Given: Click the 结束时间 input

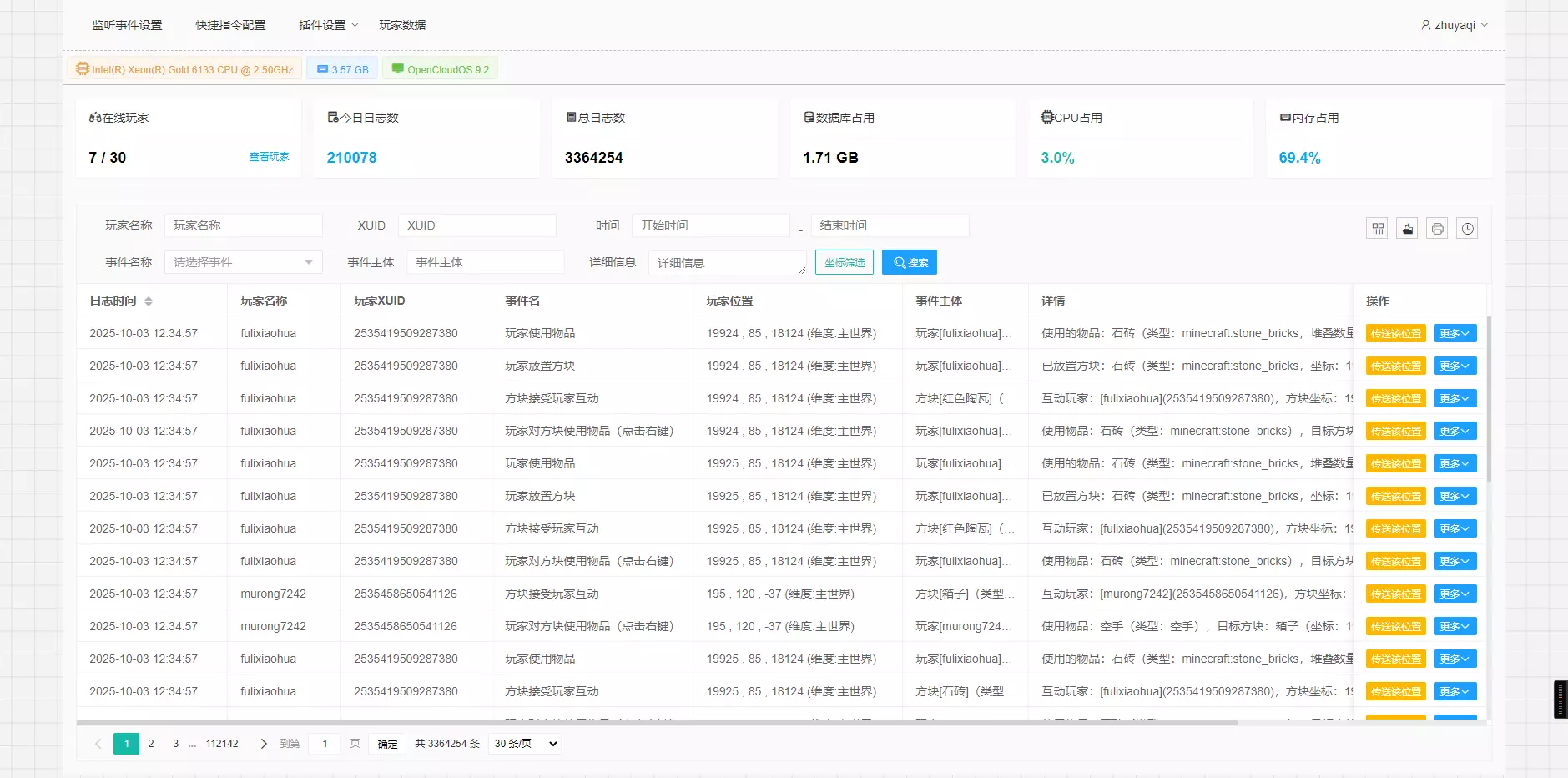Looking at the screenshot, I should point(890,225).
